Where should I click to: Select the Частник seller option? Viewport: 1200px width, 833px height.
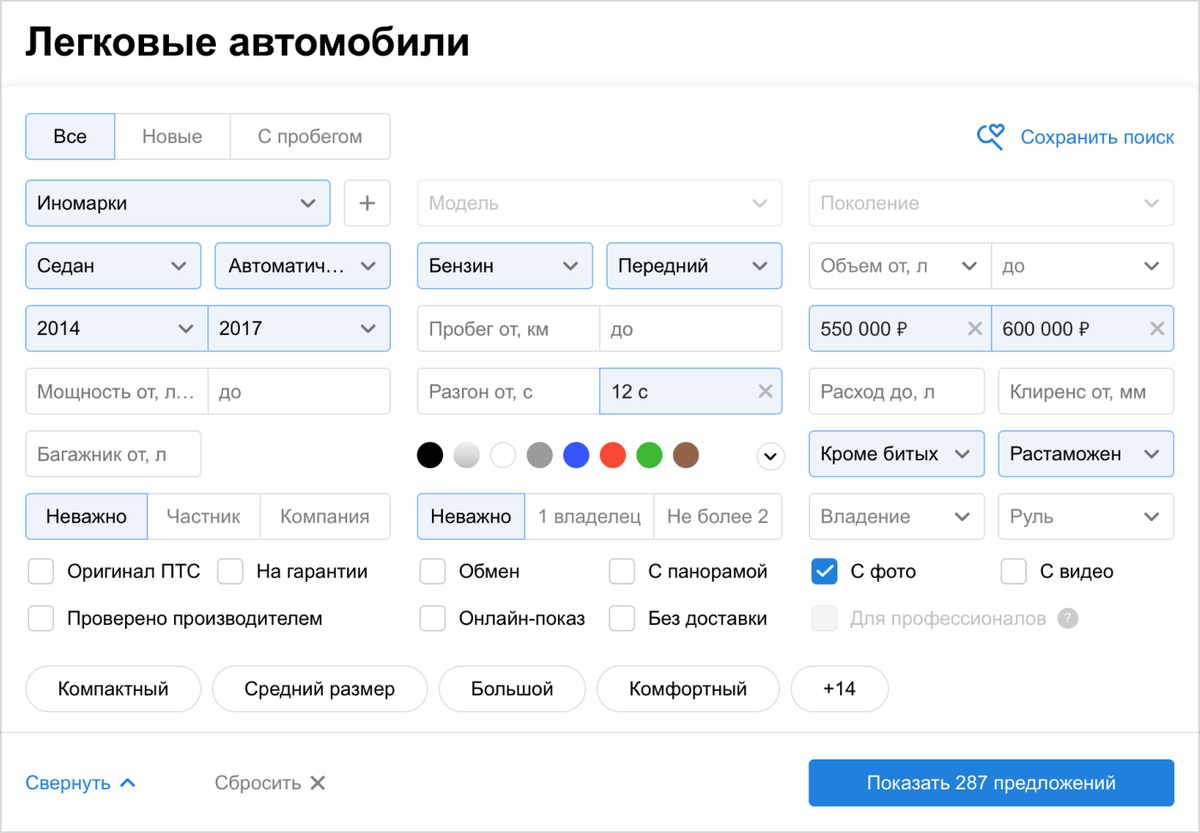(204, 517)
